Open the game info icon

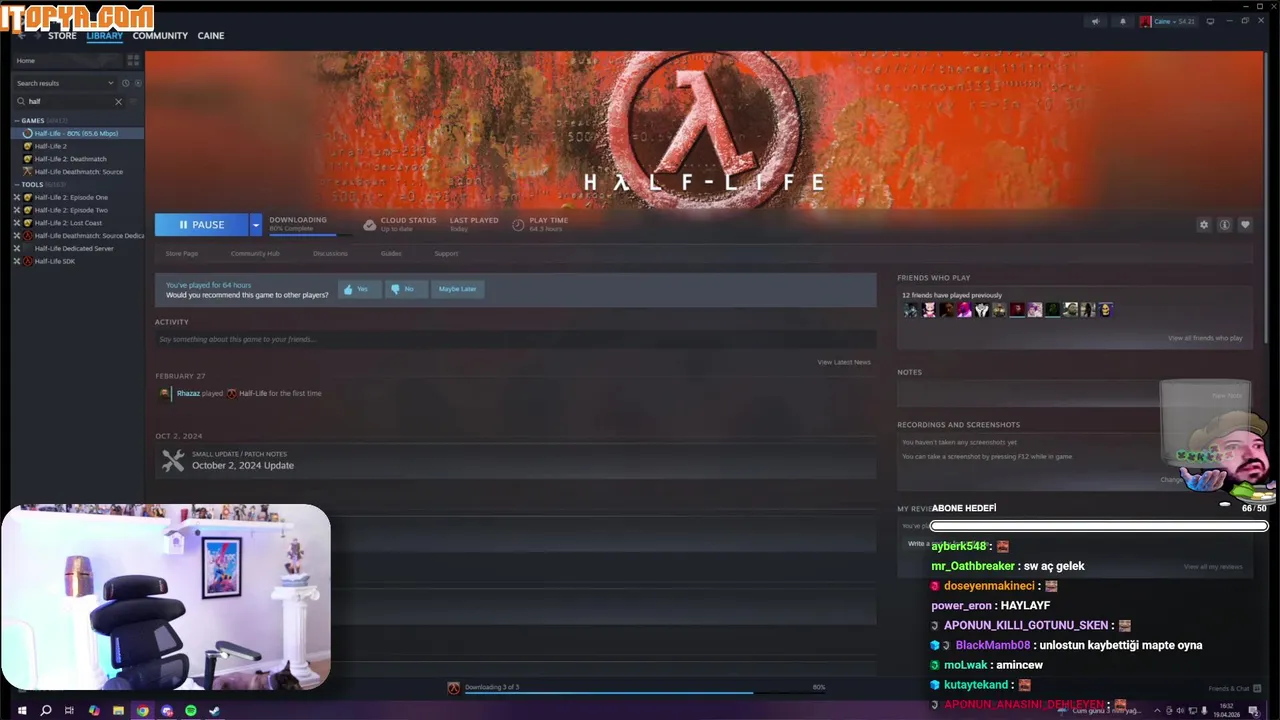click(x=1225, y=225)
